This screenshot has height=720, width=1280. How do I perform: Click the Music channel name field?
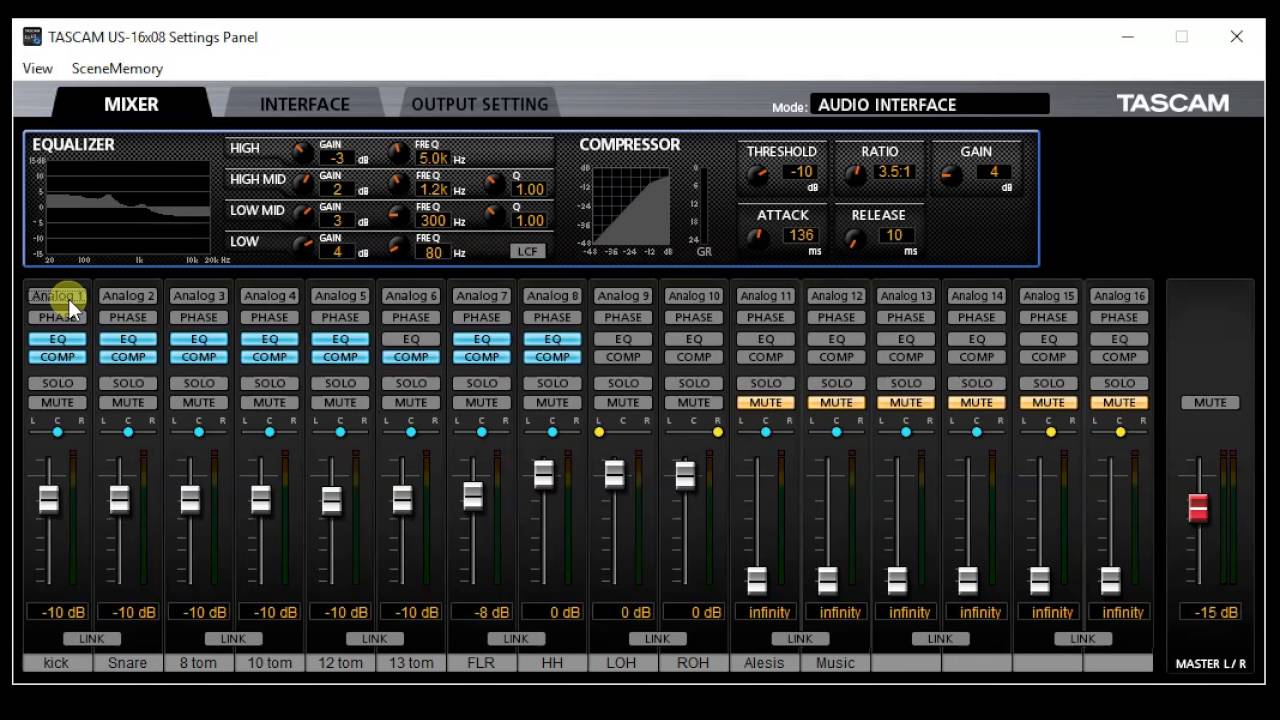836,662
